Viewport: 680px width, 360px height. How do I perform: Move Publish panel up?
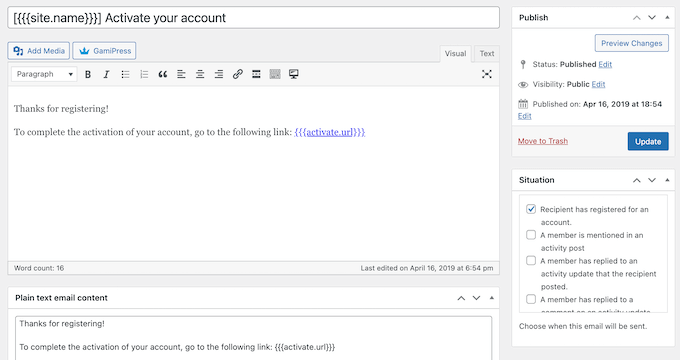[x=636, y=18]
